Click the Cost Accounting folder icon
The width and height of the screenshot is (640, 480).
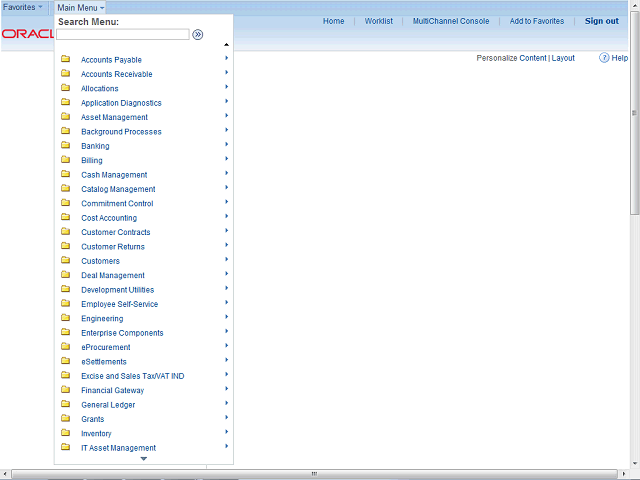tap(65, 217)
